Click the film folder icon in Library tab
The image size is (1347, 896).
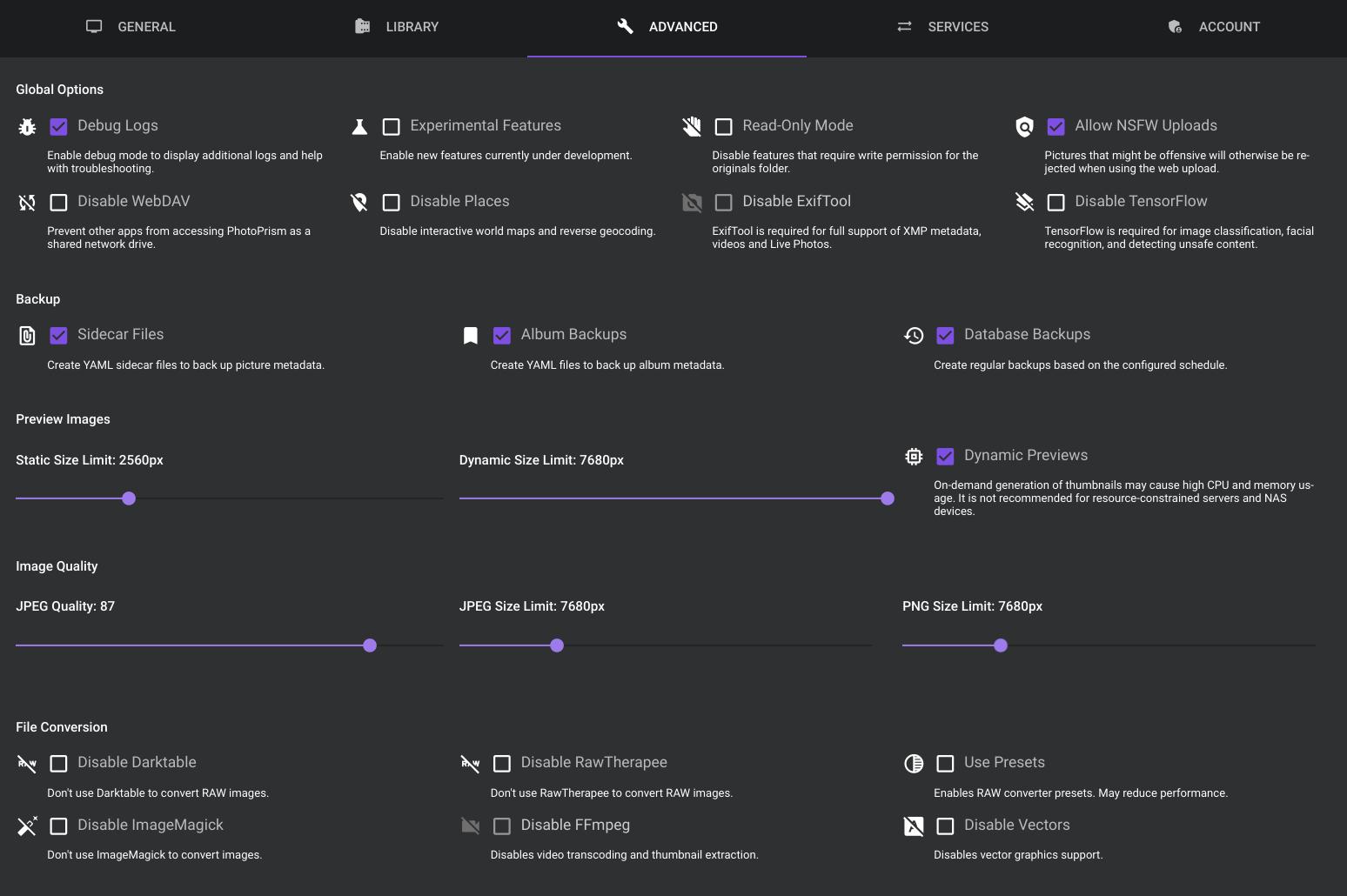click(x=362, y=27)
